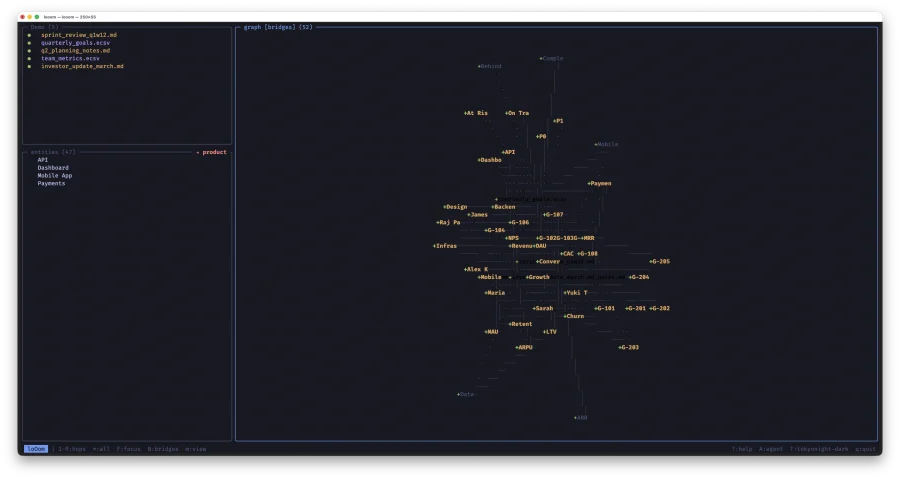This screenshot has width=900, height=479.
Task: Collapse the product entity group
Action: (211, 152)
